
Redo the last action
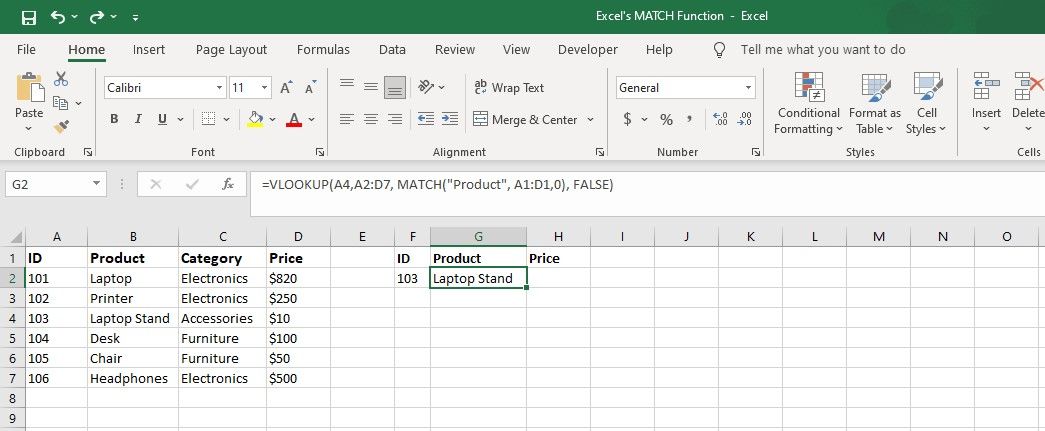[97, 17]
